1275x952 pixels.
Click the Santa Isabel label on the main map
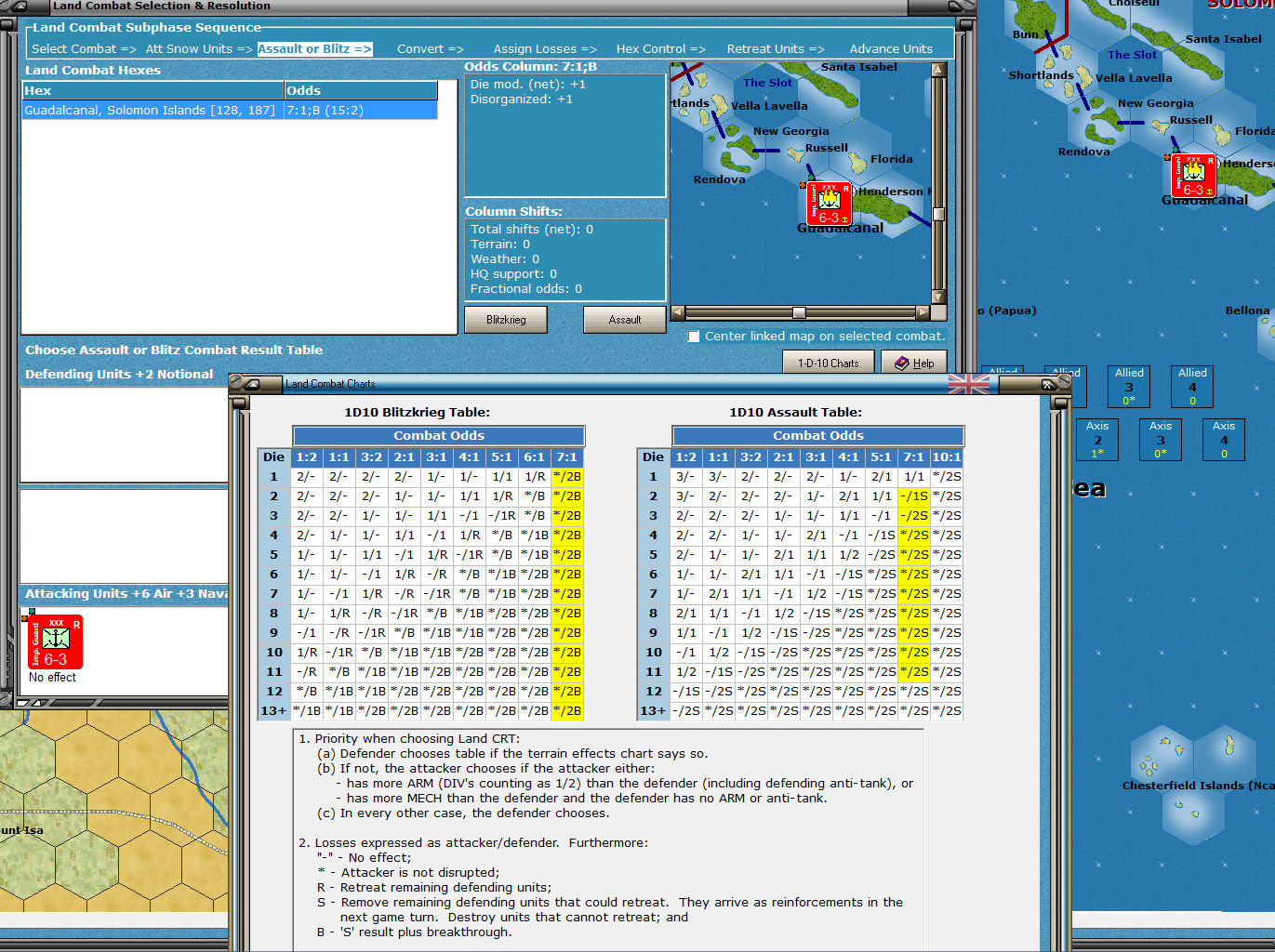coord(1224,39)
